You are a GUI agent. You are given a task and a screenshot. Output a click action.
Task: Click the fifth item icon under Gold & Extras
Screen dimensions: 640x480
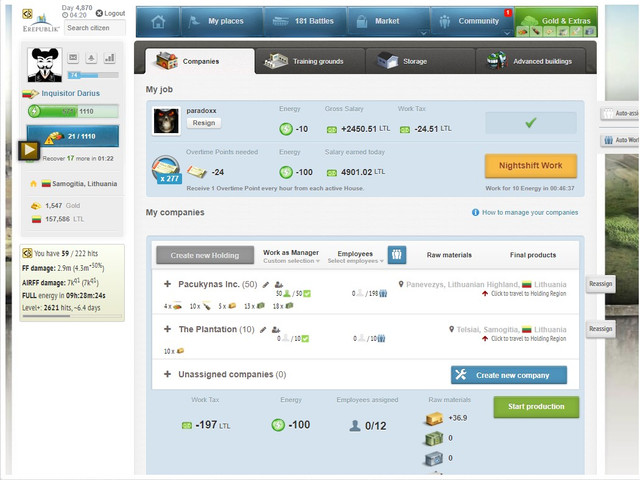(576, 31)
